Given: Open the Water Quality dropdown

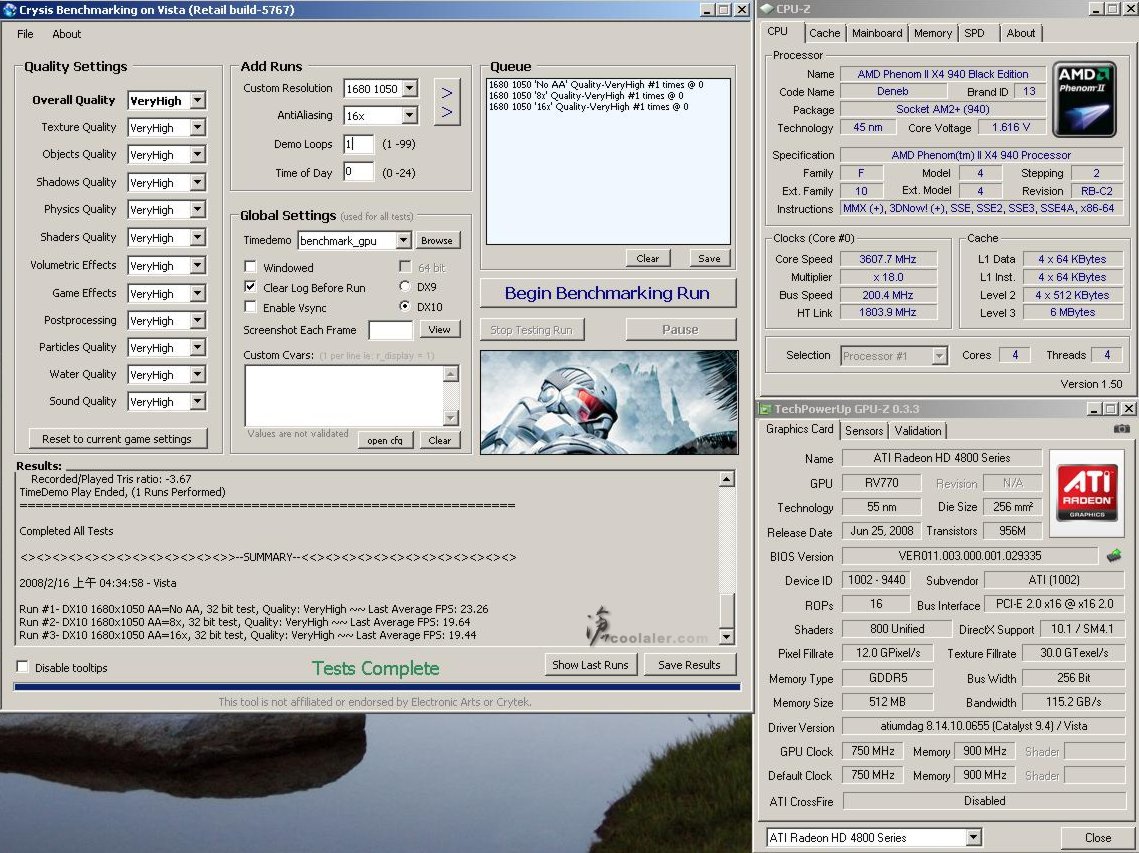Looking at the screenshot, I should click(198, 374).
